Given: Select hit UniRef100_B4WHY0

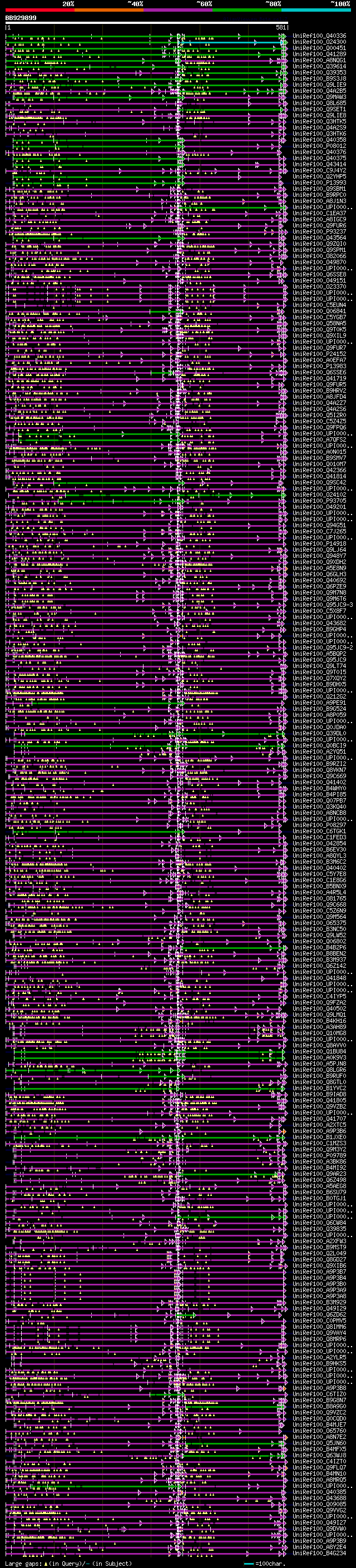Looking at the screenshot, I should [x=319, y=788].
